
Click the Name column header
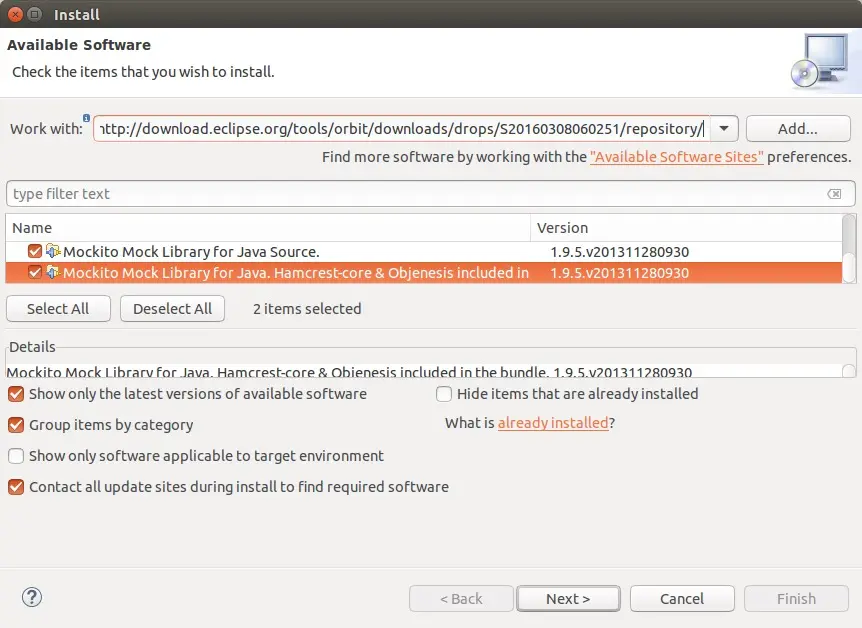click(x=268, y=228)
